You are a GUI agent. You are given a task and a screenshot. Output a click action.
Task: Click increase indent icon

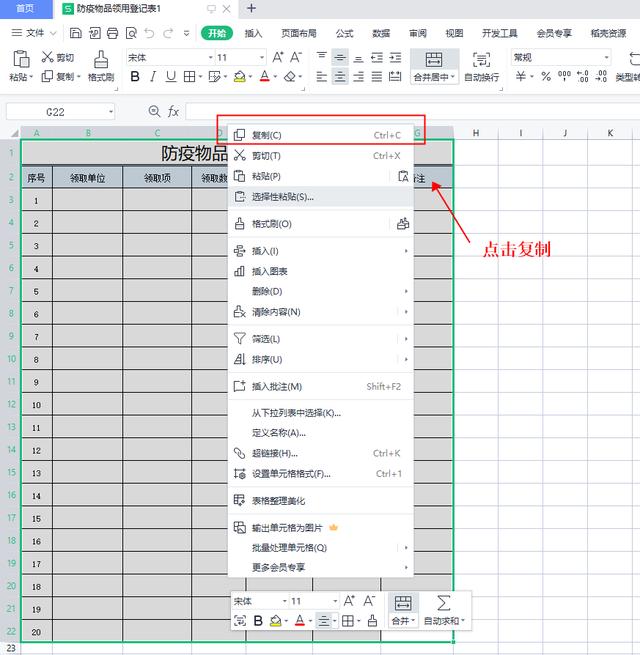[395, 57]
